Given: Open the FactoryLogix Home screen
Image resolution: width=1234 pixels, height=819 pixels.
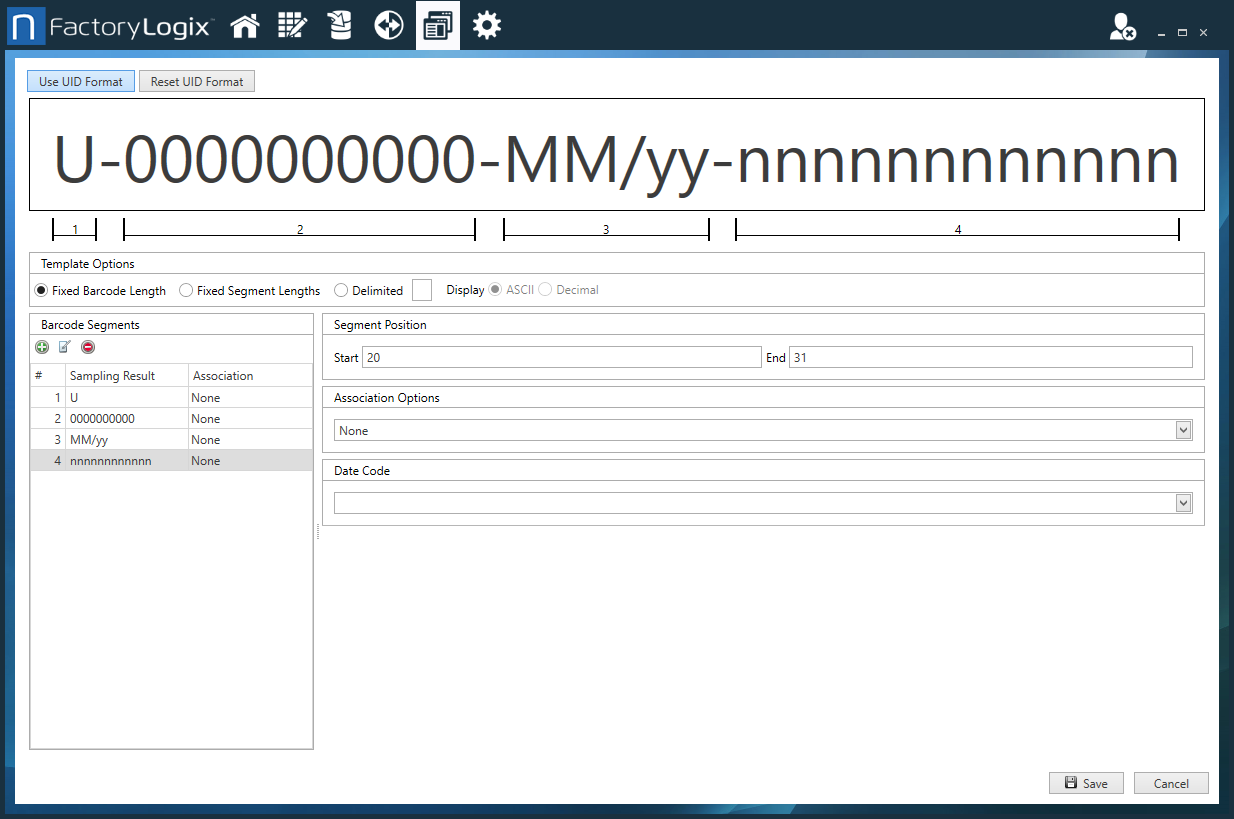Looking at the screenshot, I should coord(244,25).
